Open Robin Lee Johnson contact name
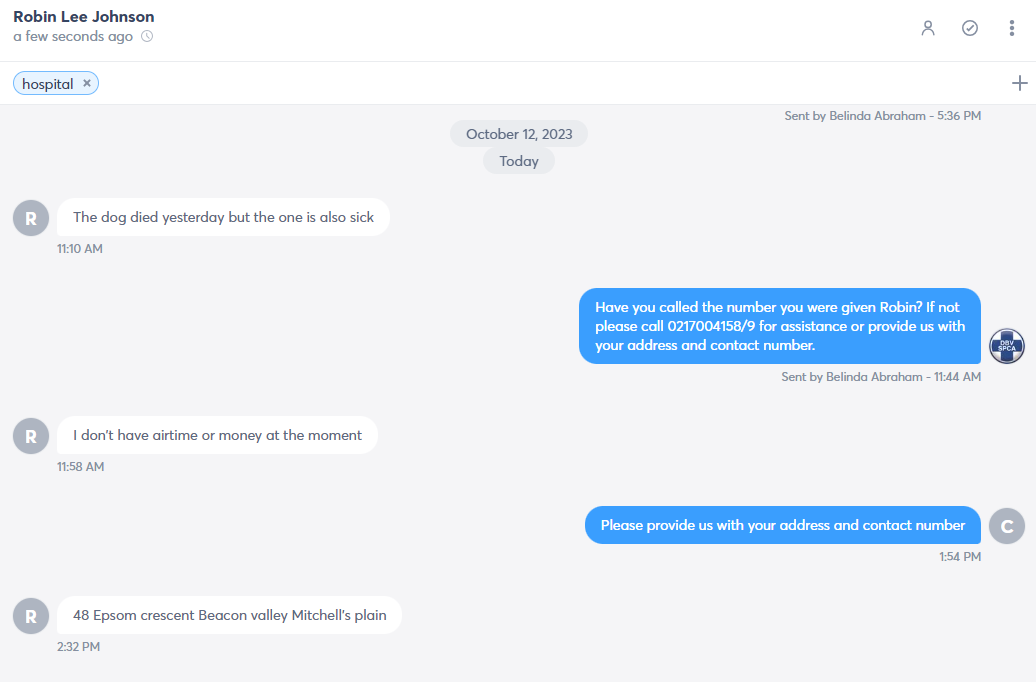This screenshot has height=682, width=1036. (x=84, y=17)
